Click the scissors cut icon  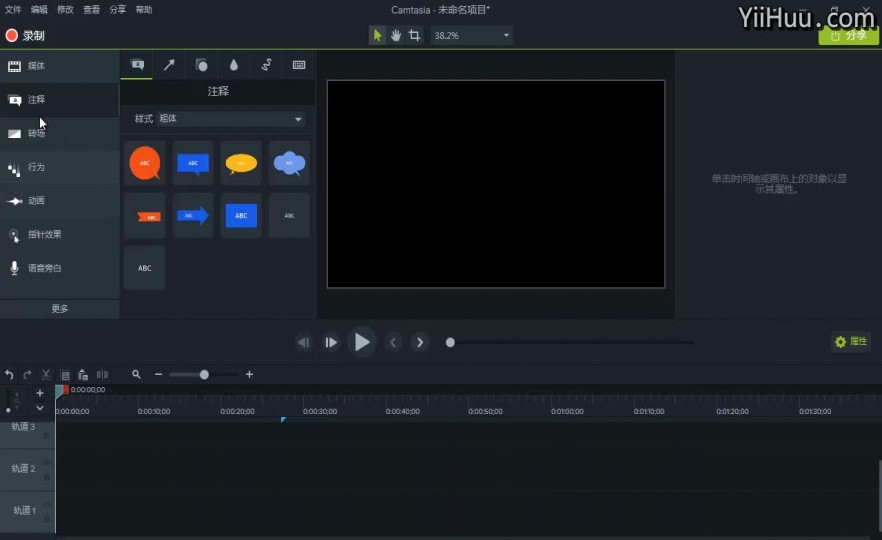(46, 375)
